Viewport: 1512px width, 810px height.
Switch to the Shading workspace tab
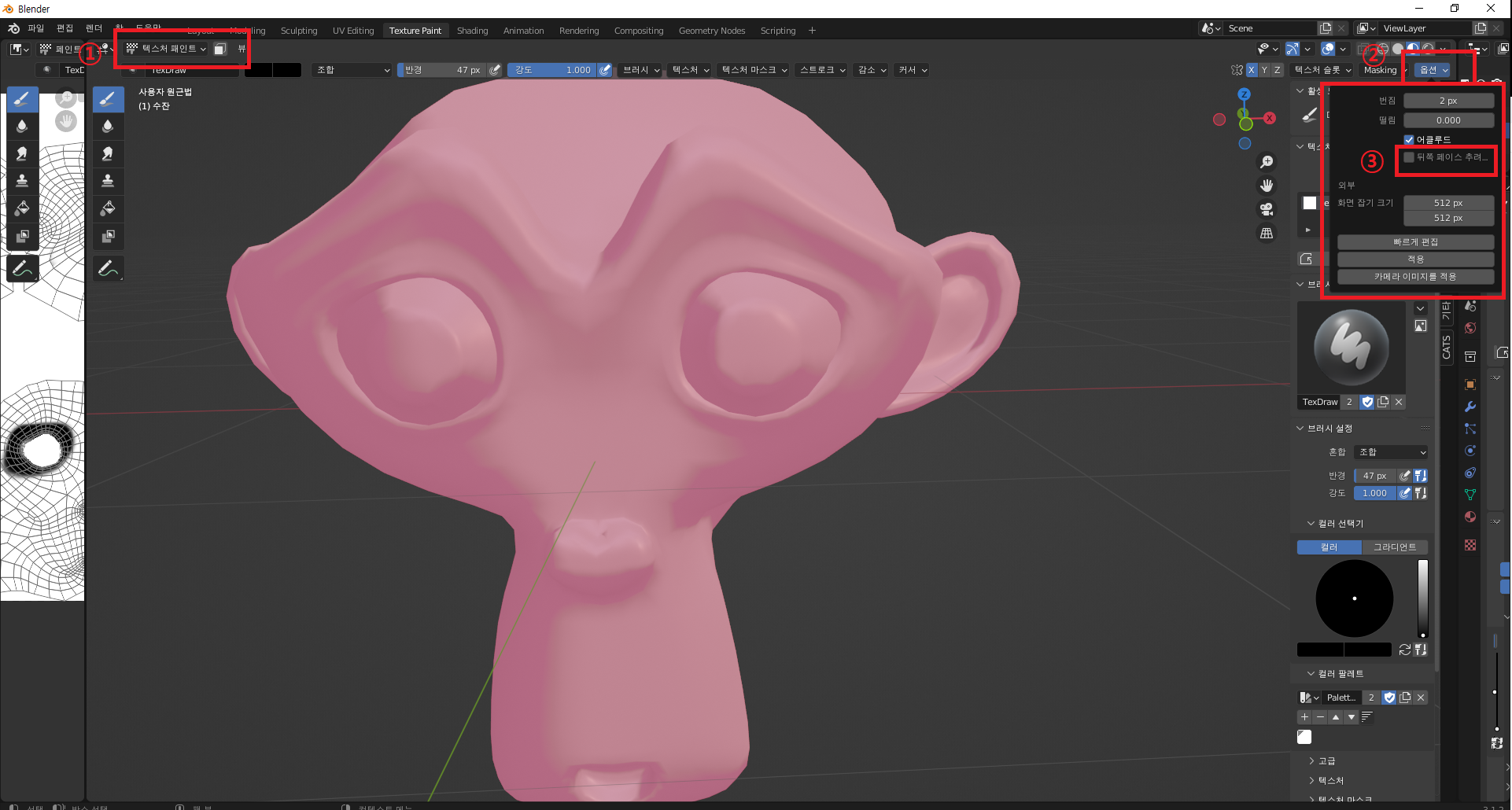tap(472, 31)
